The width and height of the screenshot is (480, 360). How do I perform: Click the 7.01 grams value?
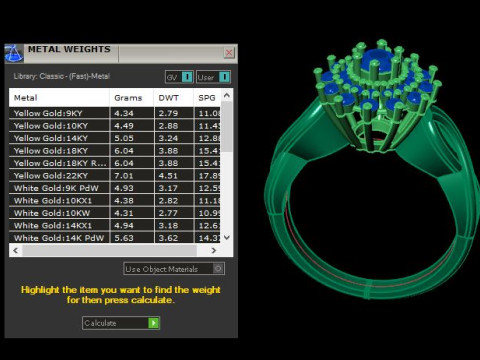pos(124,176)
